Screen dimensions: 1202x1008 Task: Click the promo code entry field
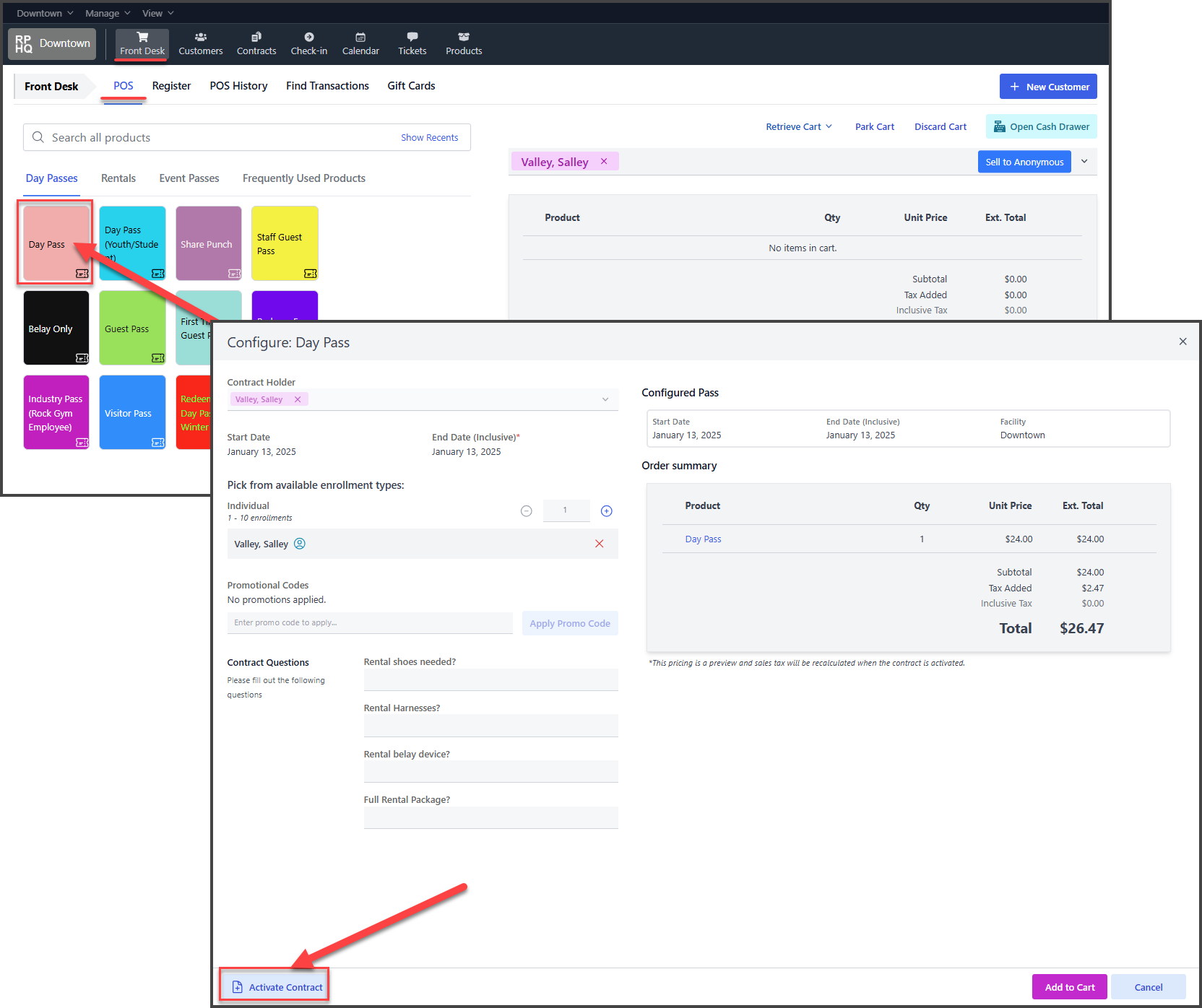(x=370, y=623)
